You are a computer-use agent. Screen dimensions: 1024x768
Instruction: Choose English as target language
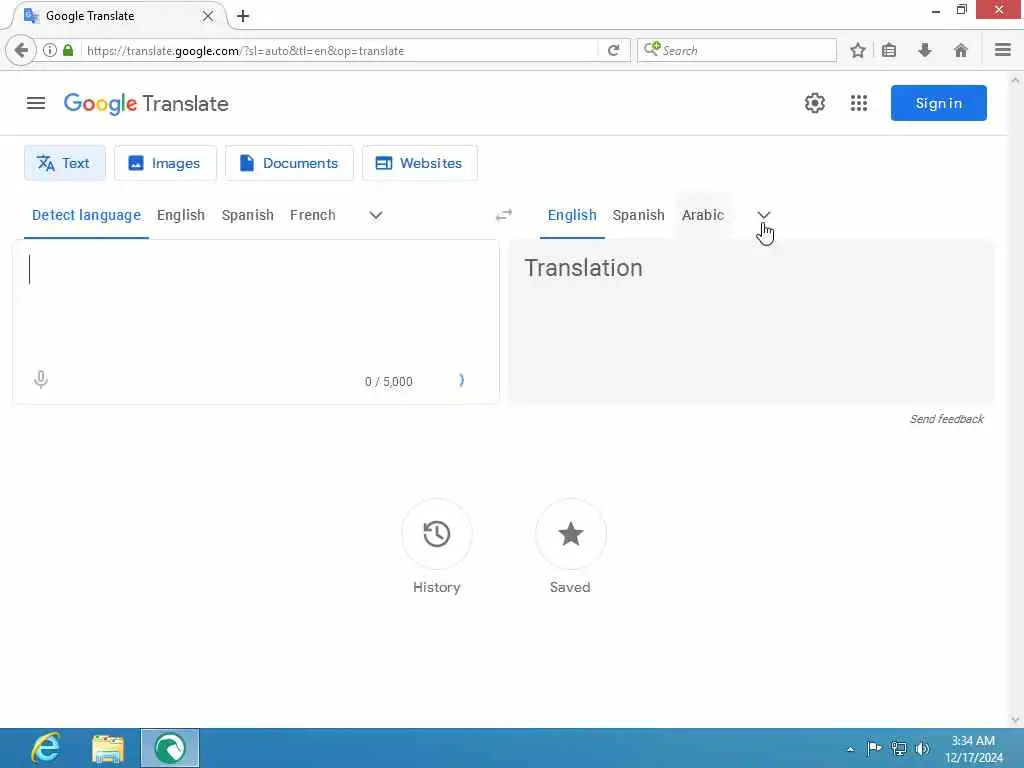(572, 215)
